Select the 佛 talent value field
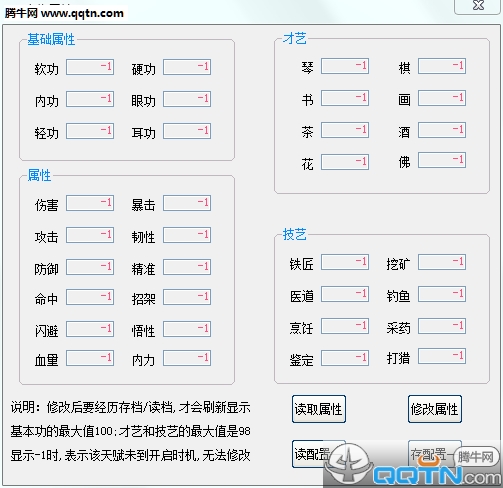Viewport: 503px width, 488px height. 442,160
